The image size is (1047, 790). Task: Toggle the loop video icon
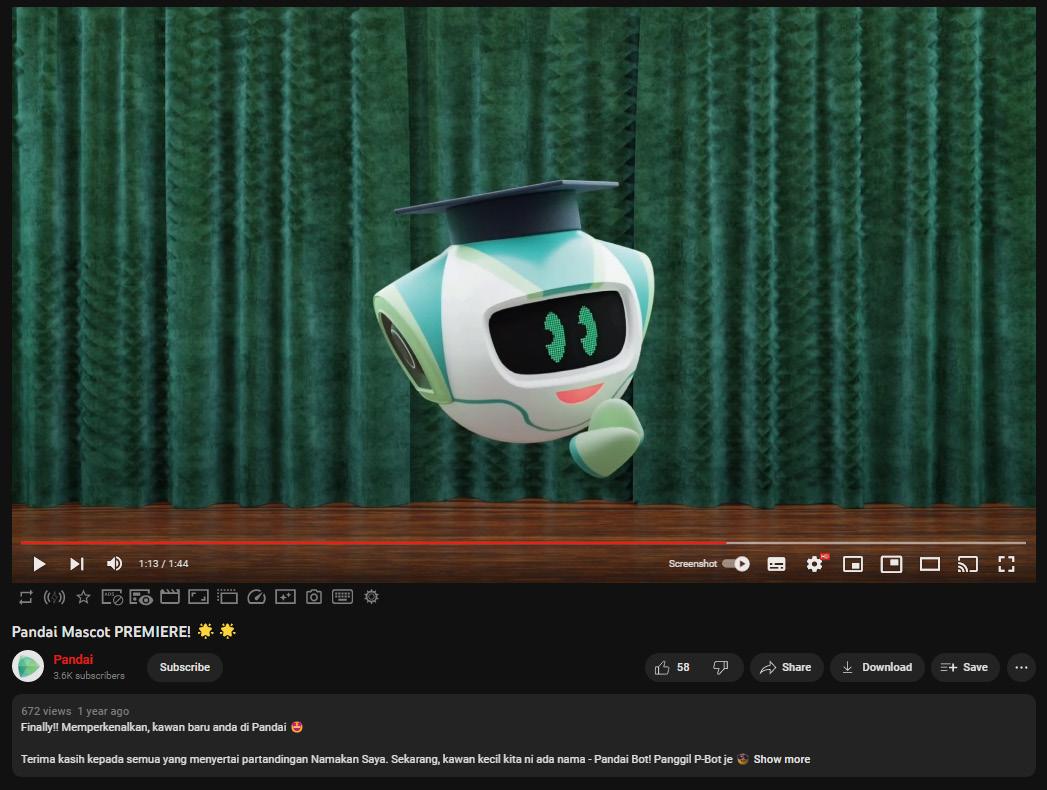(26, 597)
